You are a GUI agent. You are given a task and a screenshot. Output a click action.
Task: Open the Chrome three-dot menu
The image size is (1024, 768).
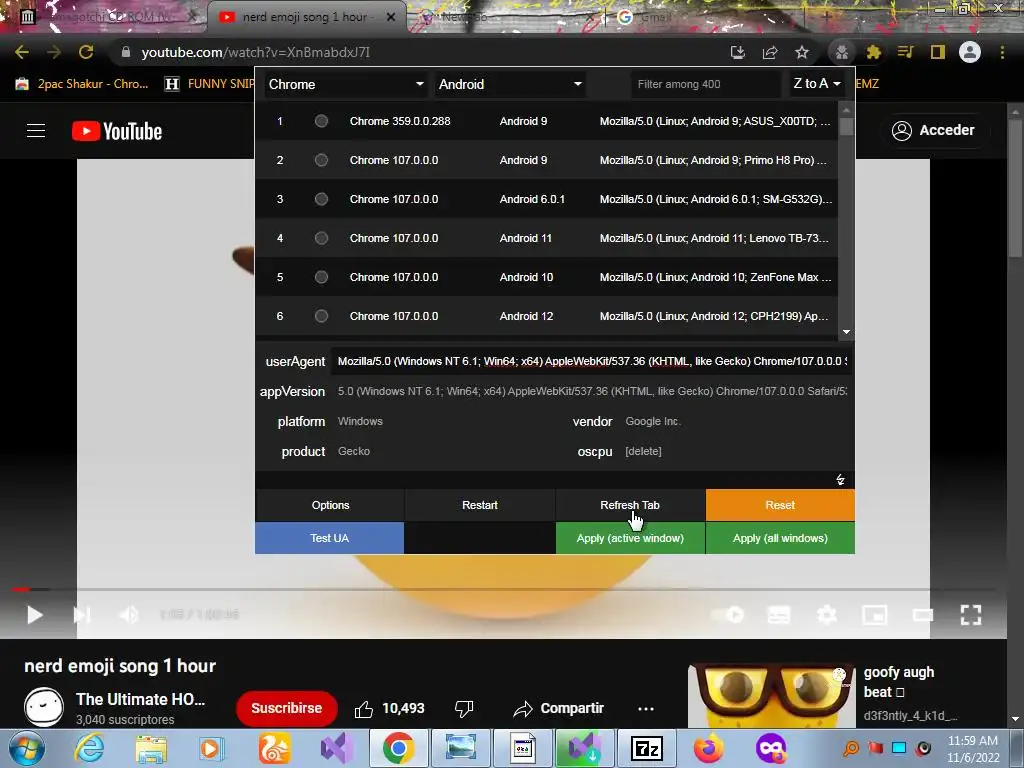1002,52
